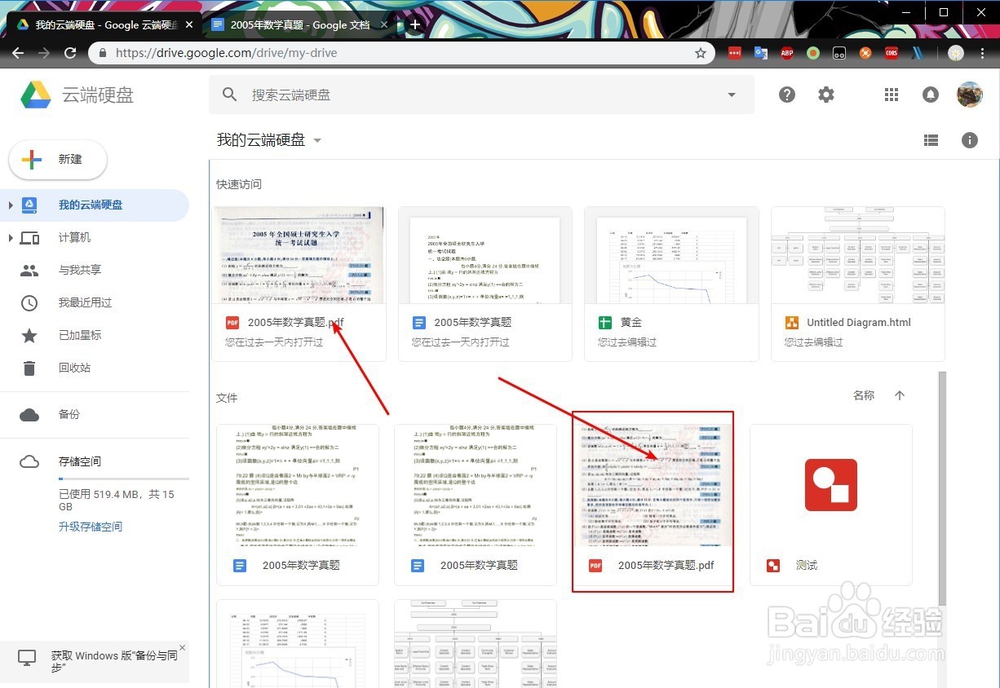This screenshot has width=1000, height=688.
Task: Click the storage usage progress bar
Action: pos(124,478)
